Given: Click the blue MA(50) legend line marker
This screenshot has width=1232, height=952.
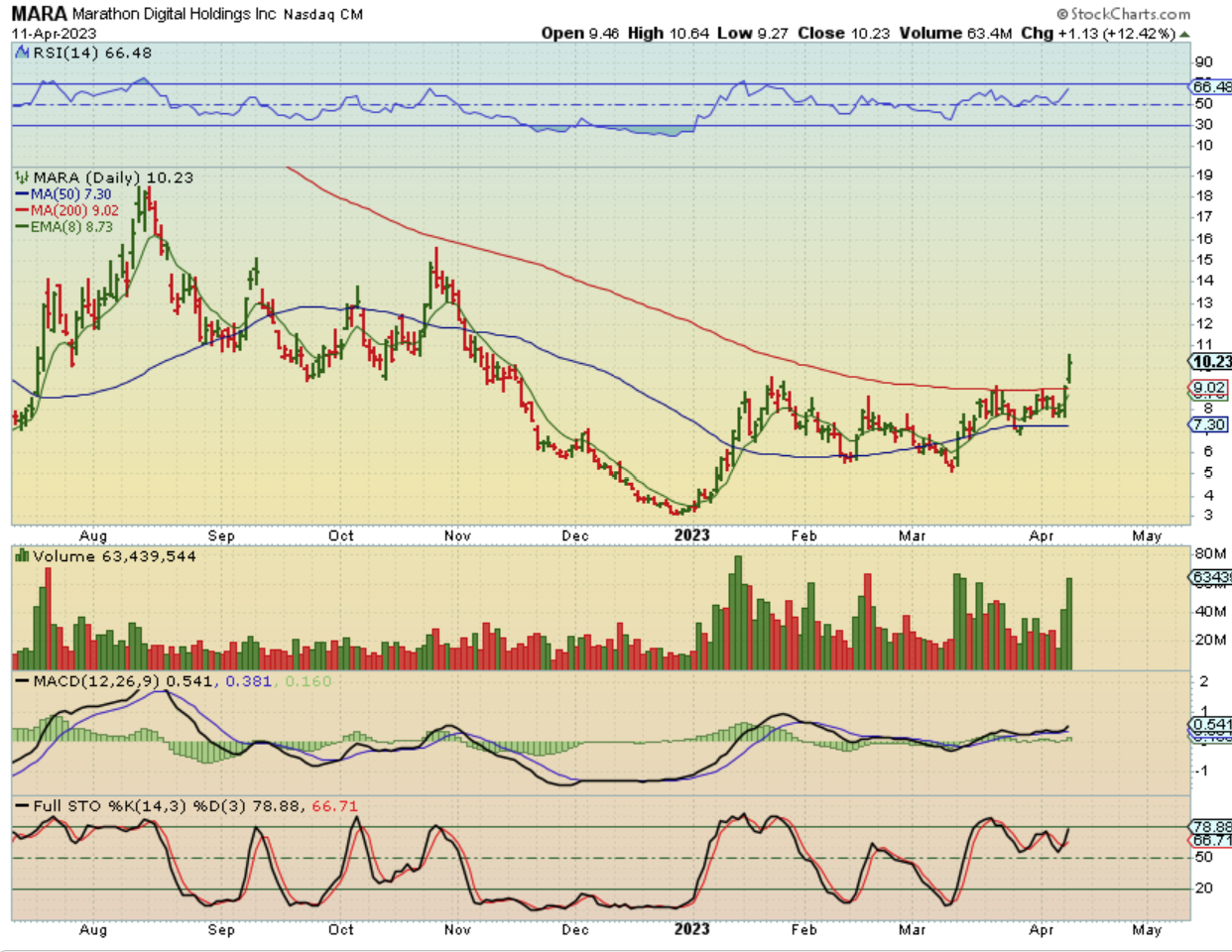Looking at the screenshot, I should click(x=22, y=194).
